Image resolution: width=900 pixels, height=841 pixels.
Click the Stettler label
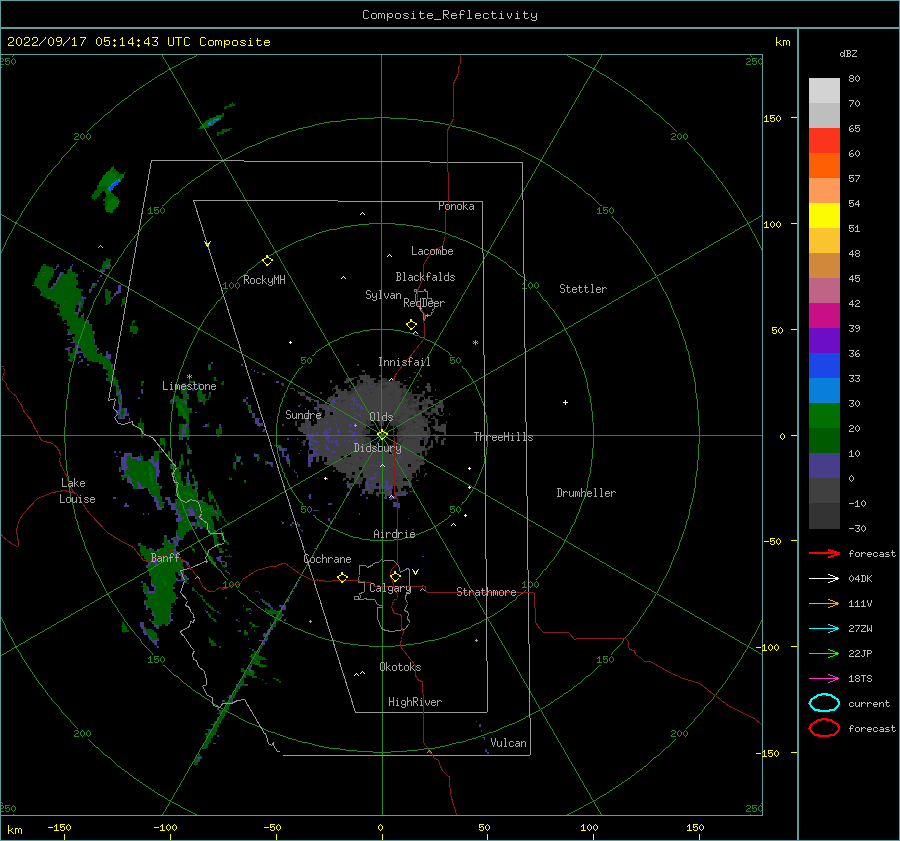[x=583, y=289]
